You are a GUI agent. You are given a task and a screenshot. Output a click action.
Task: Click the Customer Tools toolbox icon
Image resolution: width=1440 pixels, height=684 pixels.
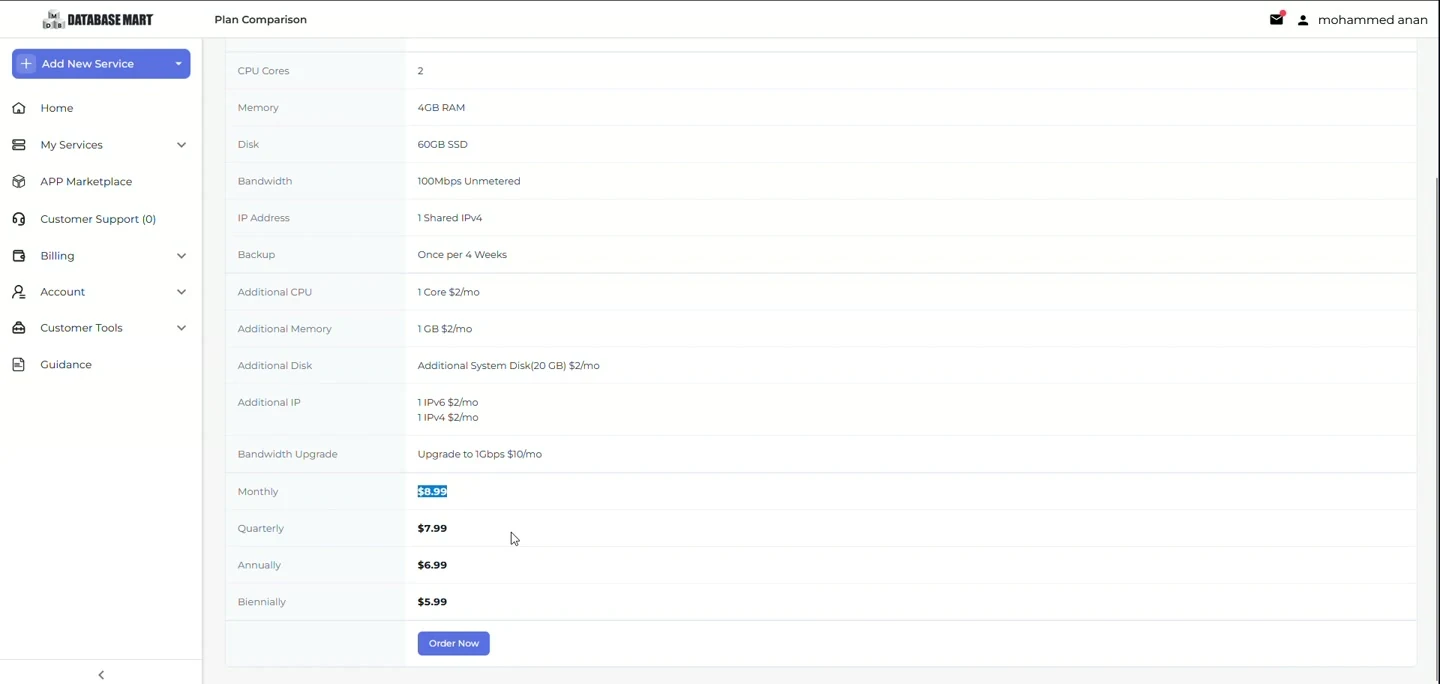coord(19,328)
